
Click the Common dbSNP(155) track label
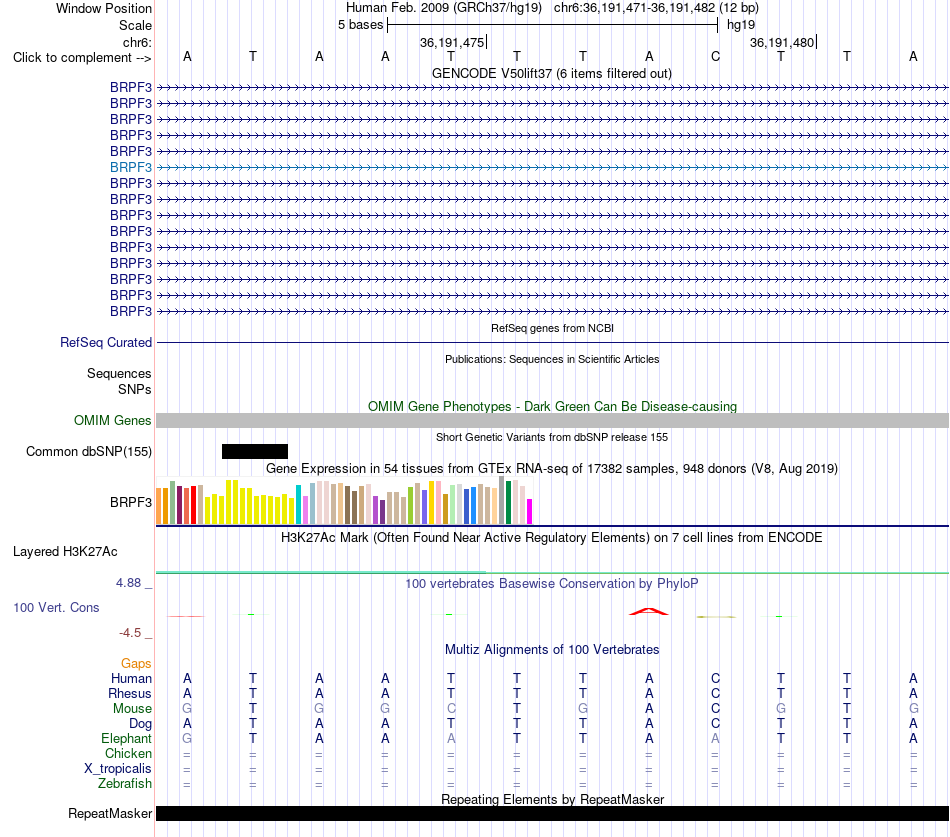click(89, 452)
